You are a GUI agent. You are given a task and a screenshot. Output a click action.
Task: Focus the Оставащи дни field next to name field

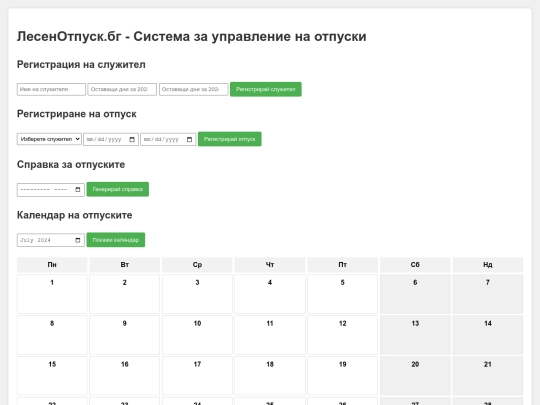pyautogui.click(x=122, y=89)
